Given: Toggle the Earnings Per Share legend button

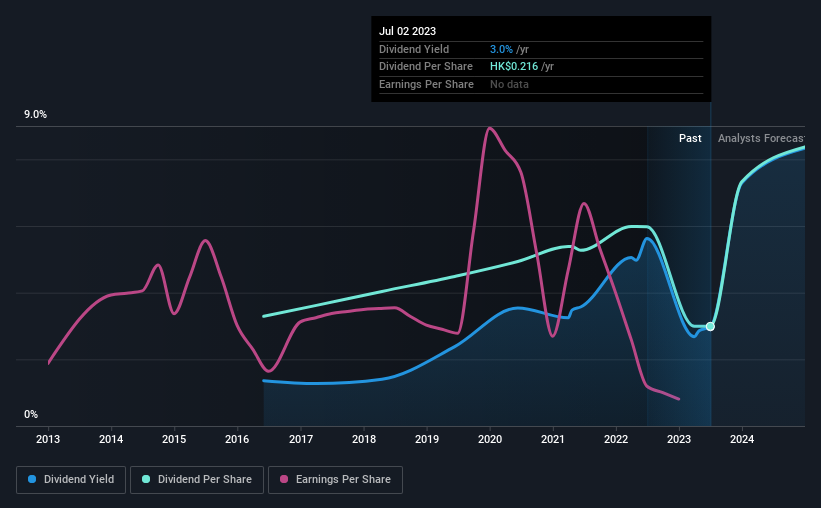Looking at the screenshot, I should tap(335, 480).
